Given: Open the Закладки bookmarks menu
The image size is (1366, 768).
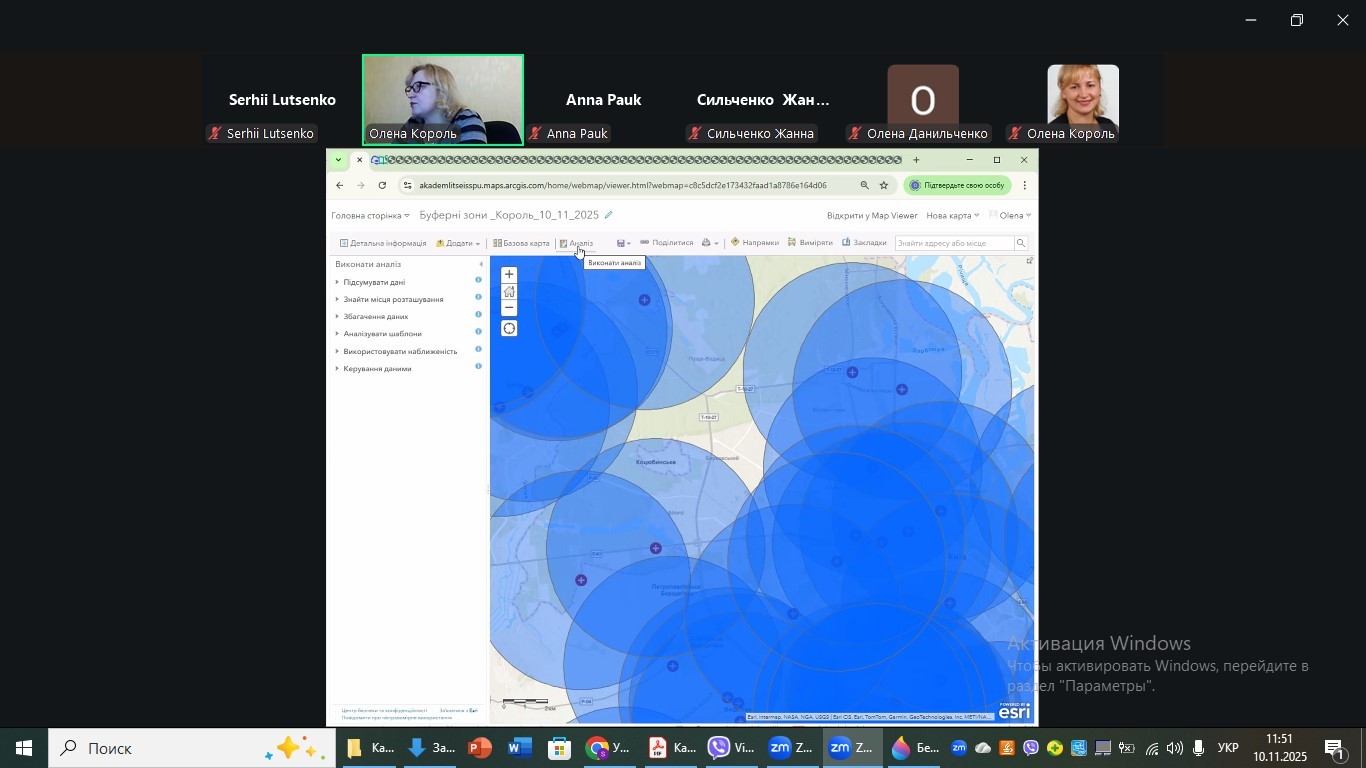Looking at the screenshot, I should tap(865, 243).
